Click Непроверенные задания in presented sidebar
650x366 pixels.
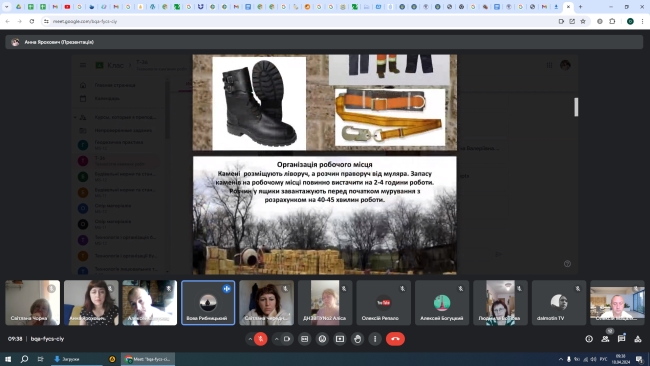tap(123, 131)
